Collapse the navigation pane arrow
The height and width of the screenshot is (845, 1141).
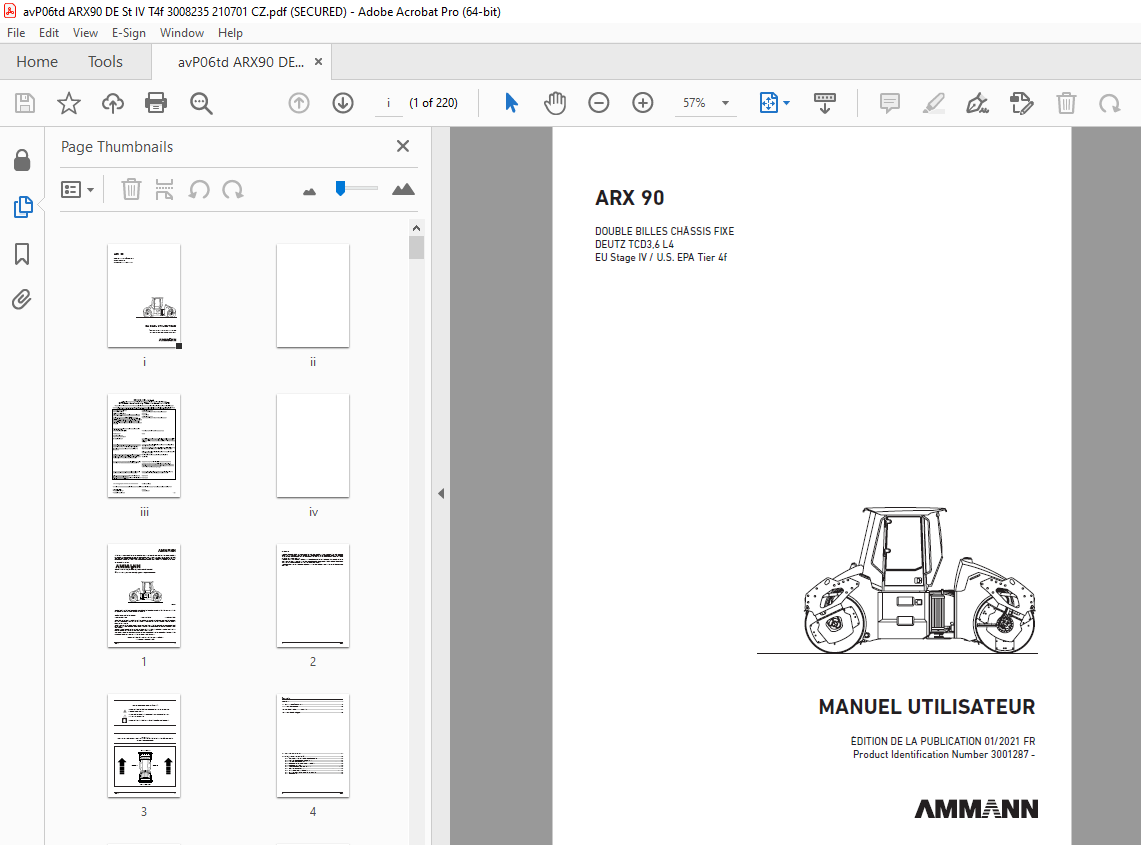[x=441, y=493]
